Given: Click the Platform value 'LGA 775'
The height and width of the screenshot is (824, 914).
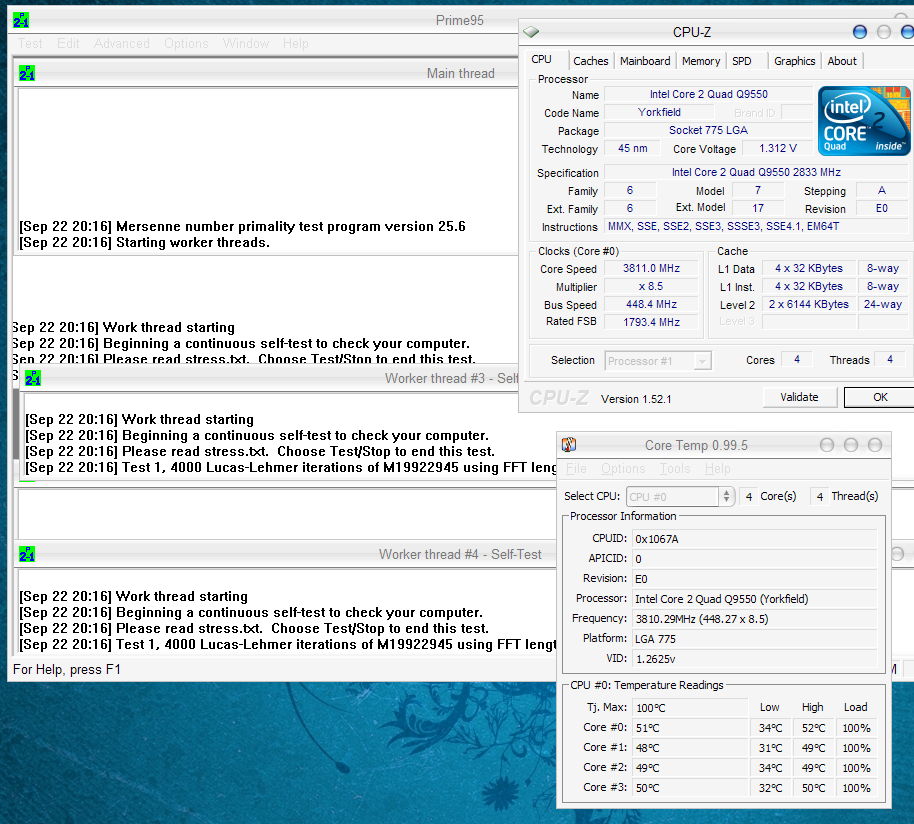Looking at the screenshot, I should (755, 639).
